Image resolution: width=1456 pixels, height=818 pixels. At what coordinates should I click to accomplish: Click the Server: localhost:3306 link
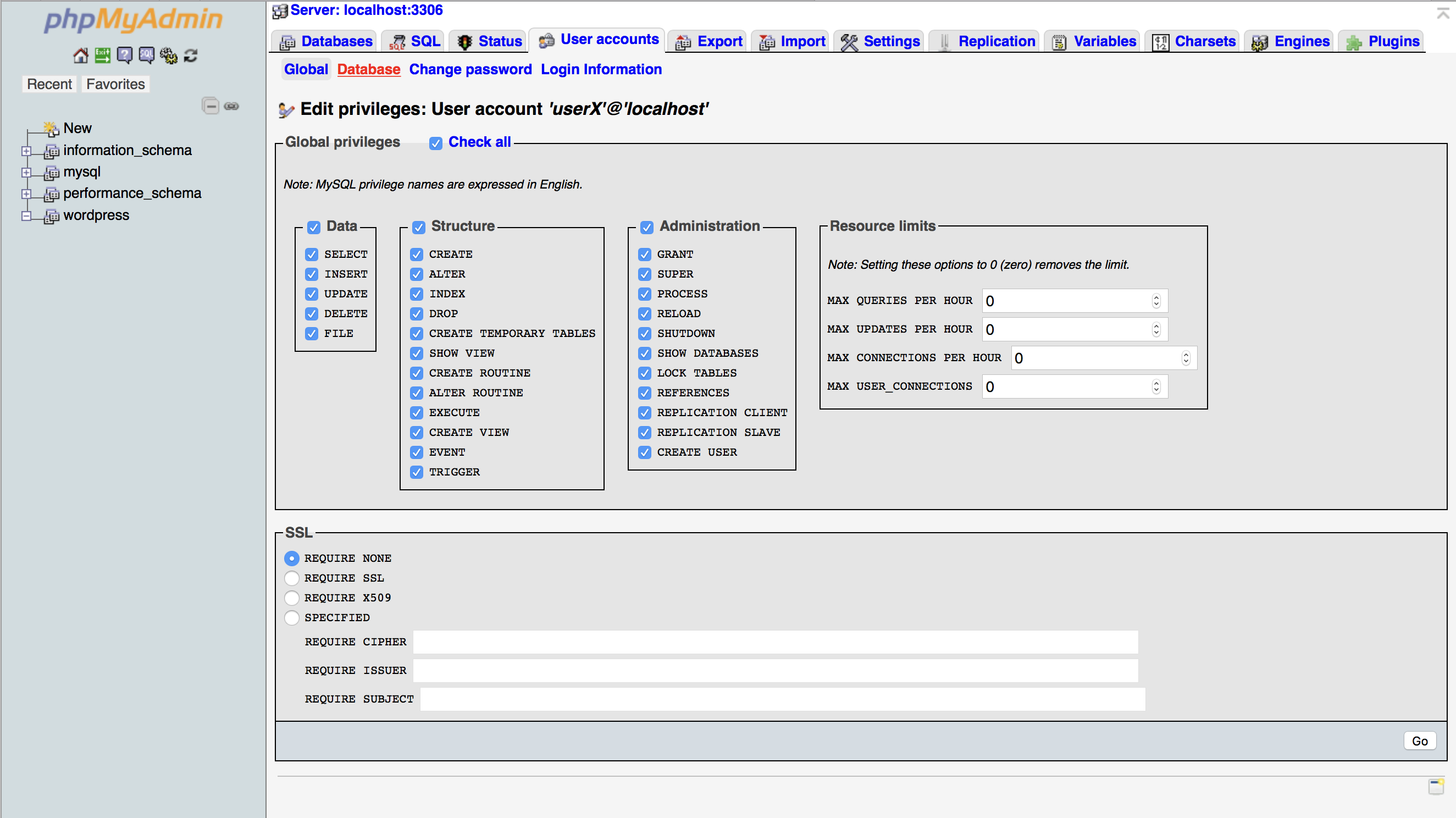click(x=366, y=10)
